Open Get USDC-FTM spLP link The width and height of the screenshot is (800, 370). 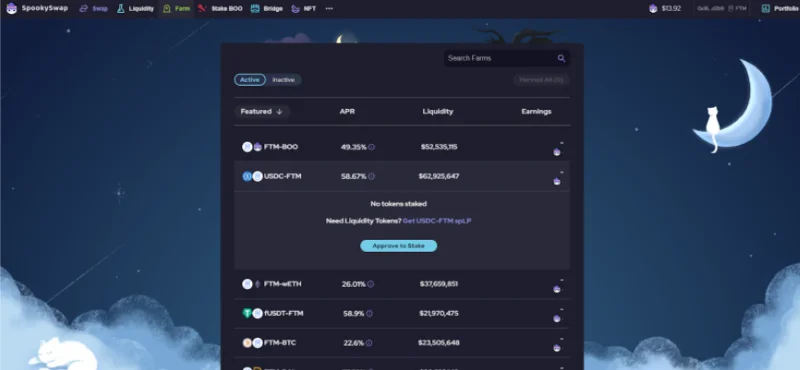point(437,221)
